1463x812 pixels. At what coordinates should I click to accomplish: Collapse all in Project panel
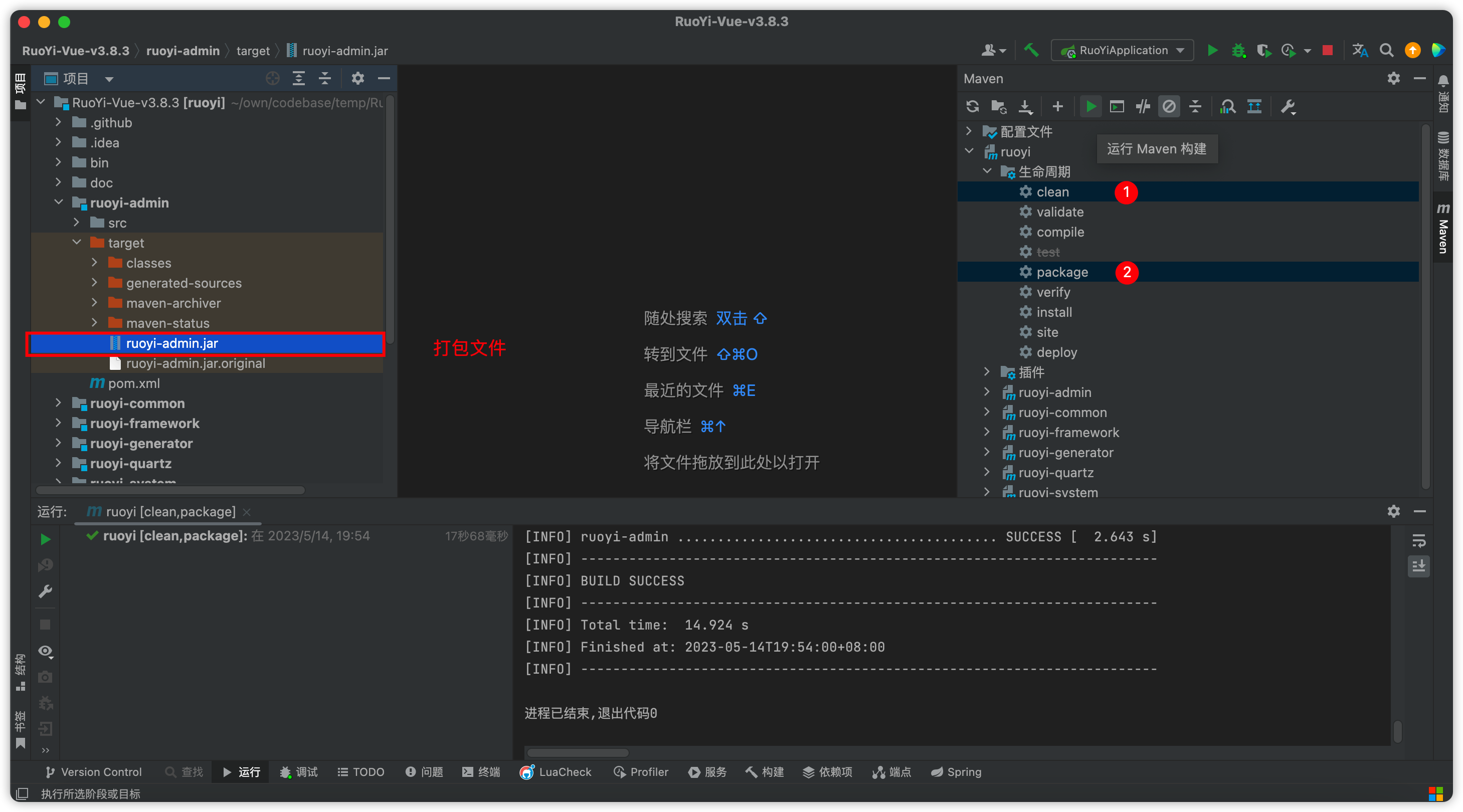tap(325, 78)
